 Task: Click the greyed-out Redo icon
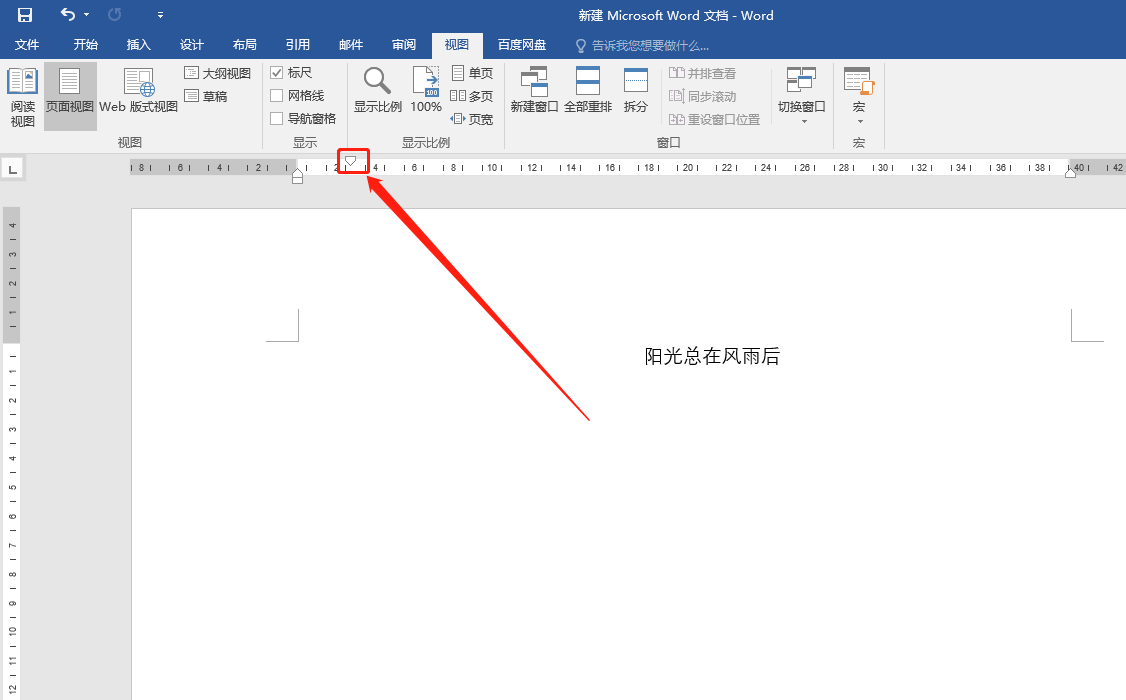click(114, 14)
